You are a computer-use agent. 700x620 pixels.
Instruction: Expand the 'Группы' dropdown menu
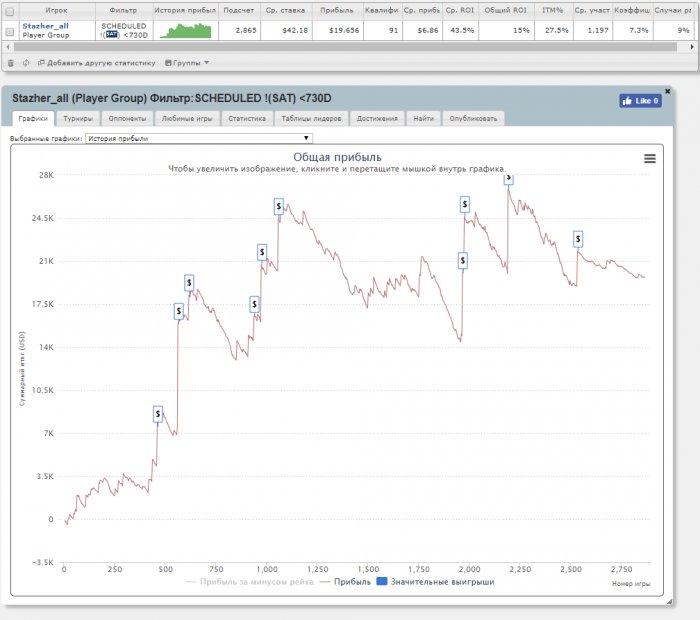tap(186, 63)
